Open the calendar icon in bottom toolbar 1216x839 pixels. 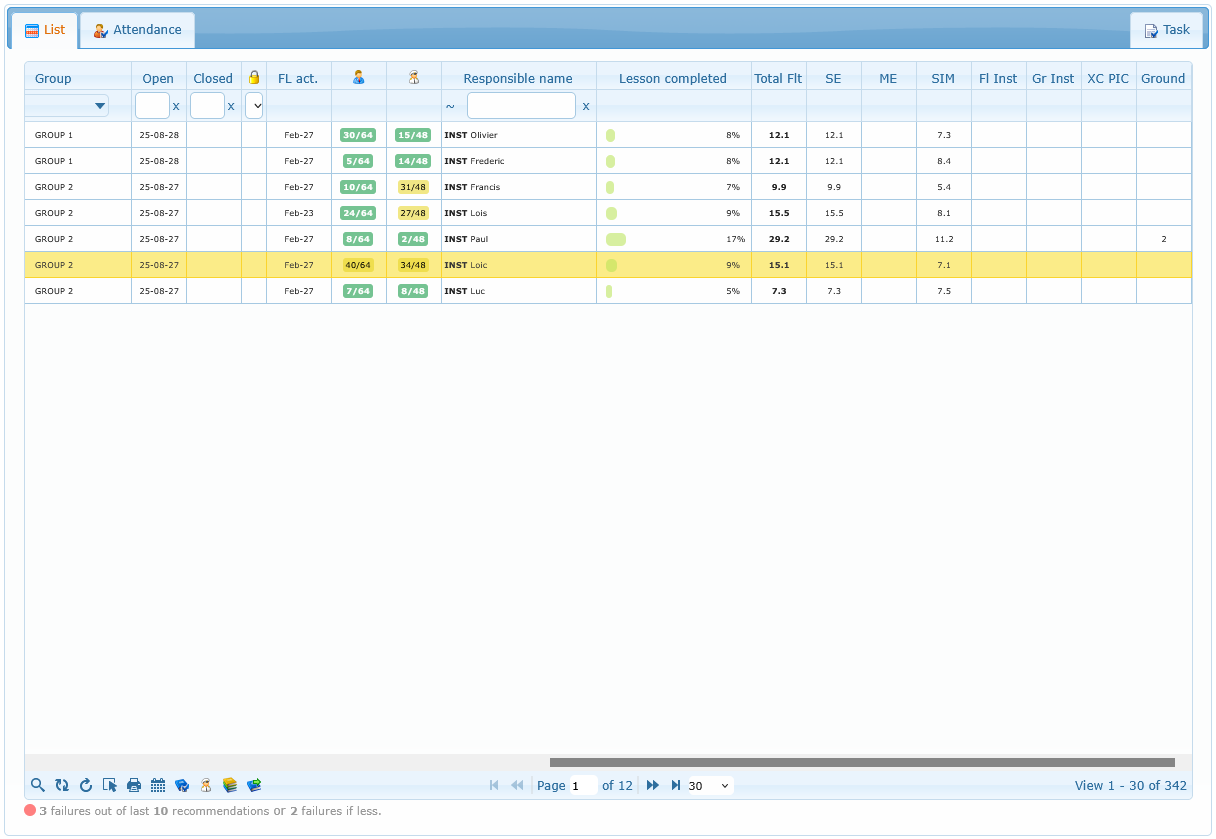coord(158,786)
